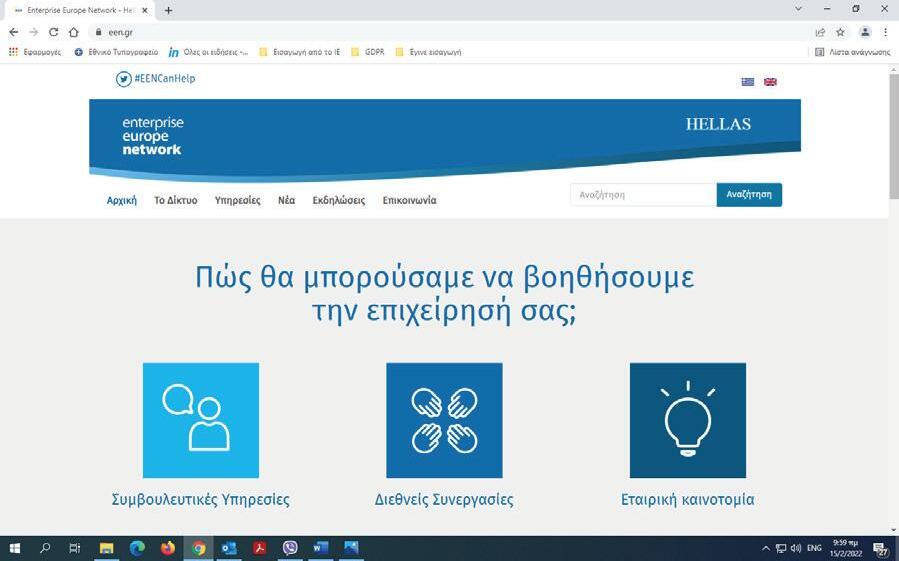The width and height of the screenshot is (899, 561).
Task: Open Viber from taskbar
Action: 290,548
